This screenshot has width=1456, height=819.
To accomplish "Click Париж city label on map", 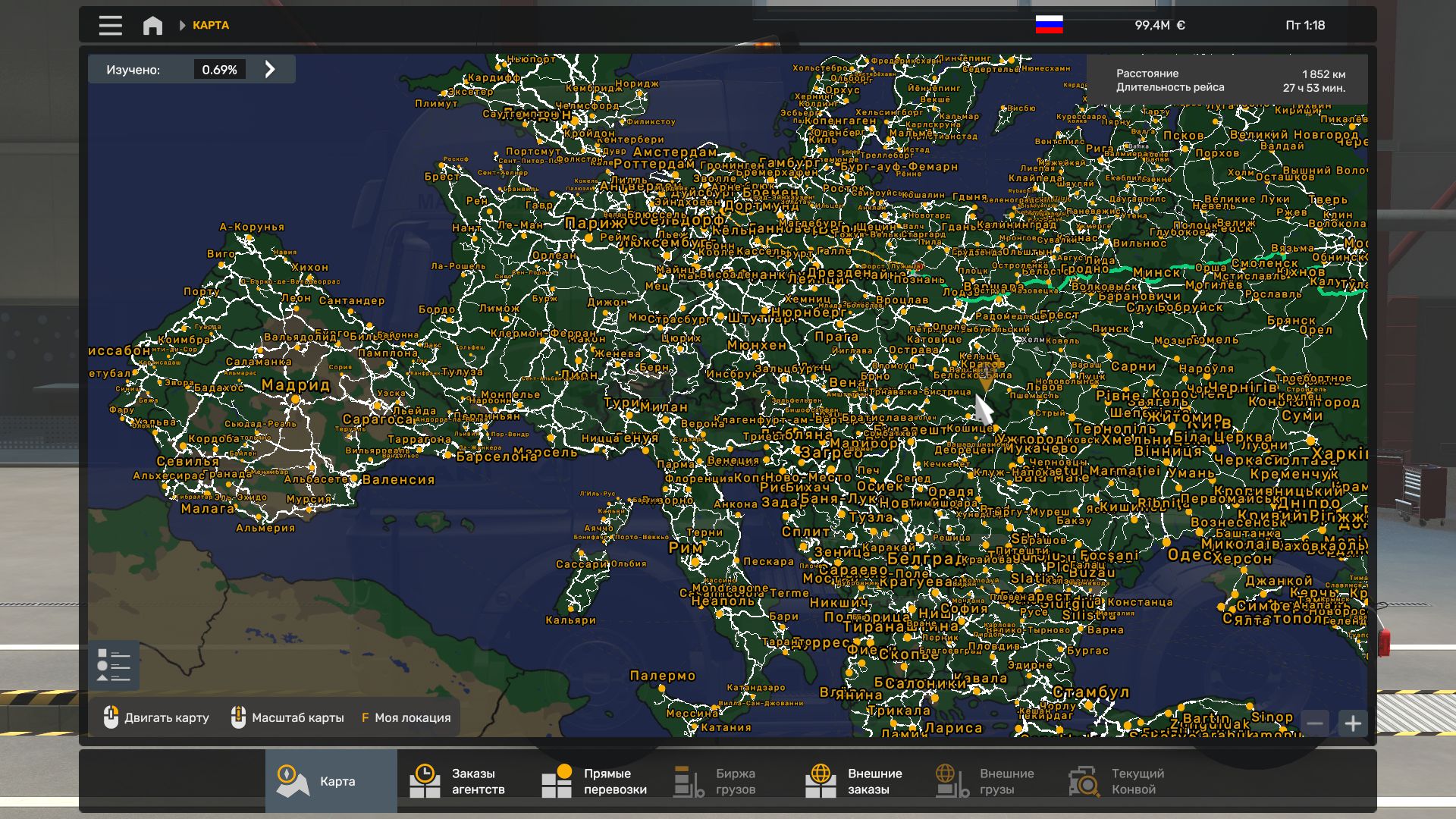I will [594, 223].
